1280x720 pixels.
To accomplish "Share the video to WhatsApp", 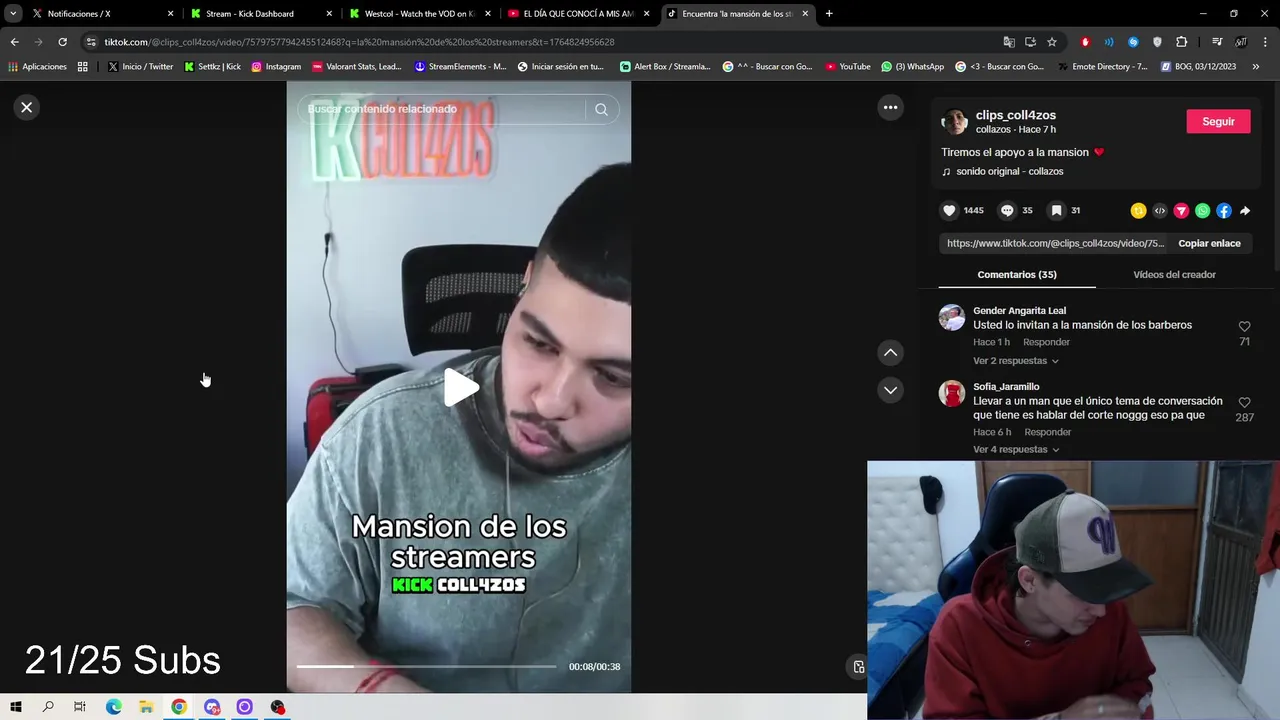I will 1203,211.
